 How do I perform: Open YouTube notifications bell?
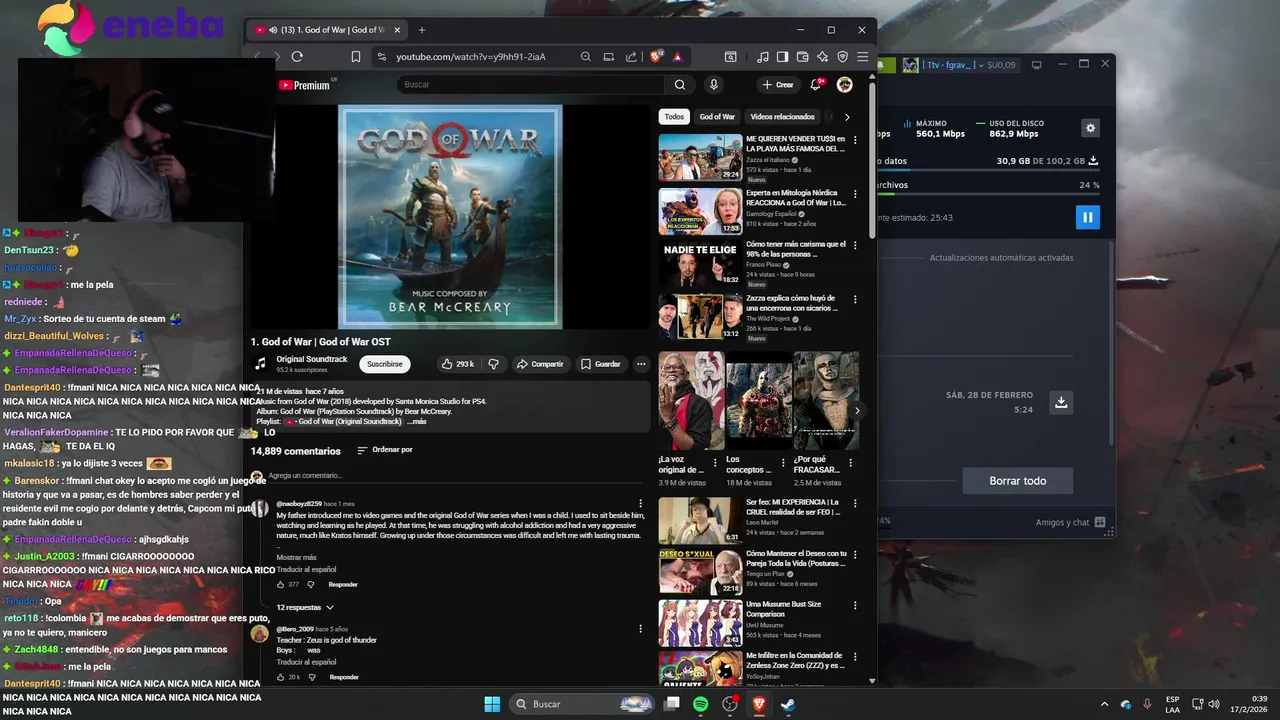coord(816,85)
